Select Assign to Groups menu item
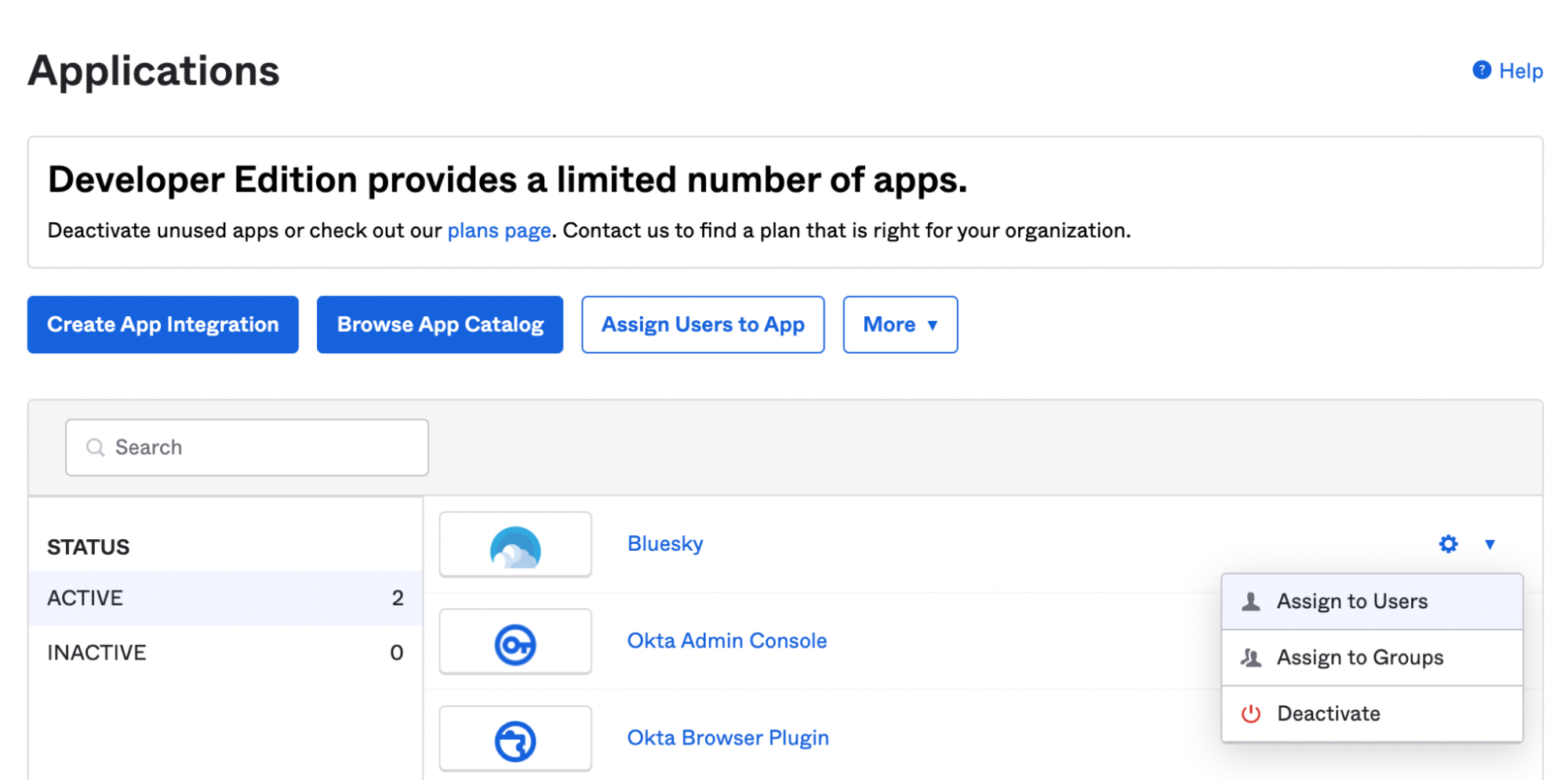This screenshot has height=780, width=1568. click(1372, 658)
